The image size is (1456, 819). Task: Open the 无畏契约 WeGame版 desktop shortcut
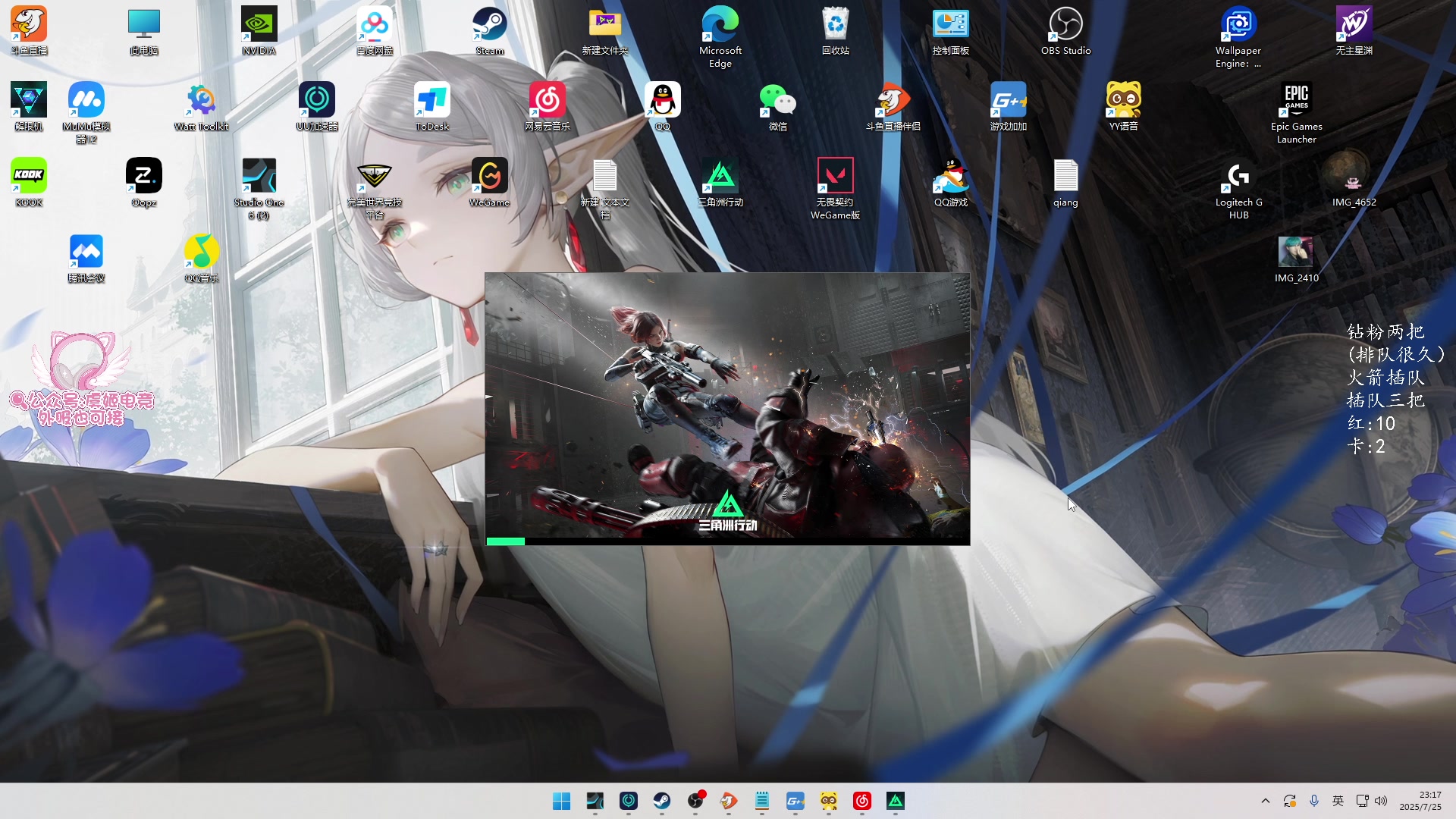pos(836,189)
